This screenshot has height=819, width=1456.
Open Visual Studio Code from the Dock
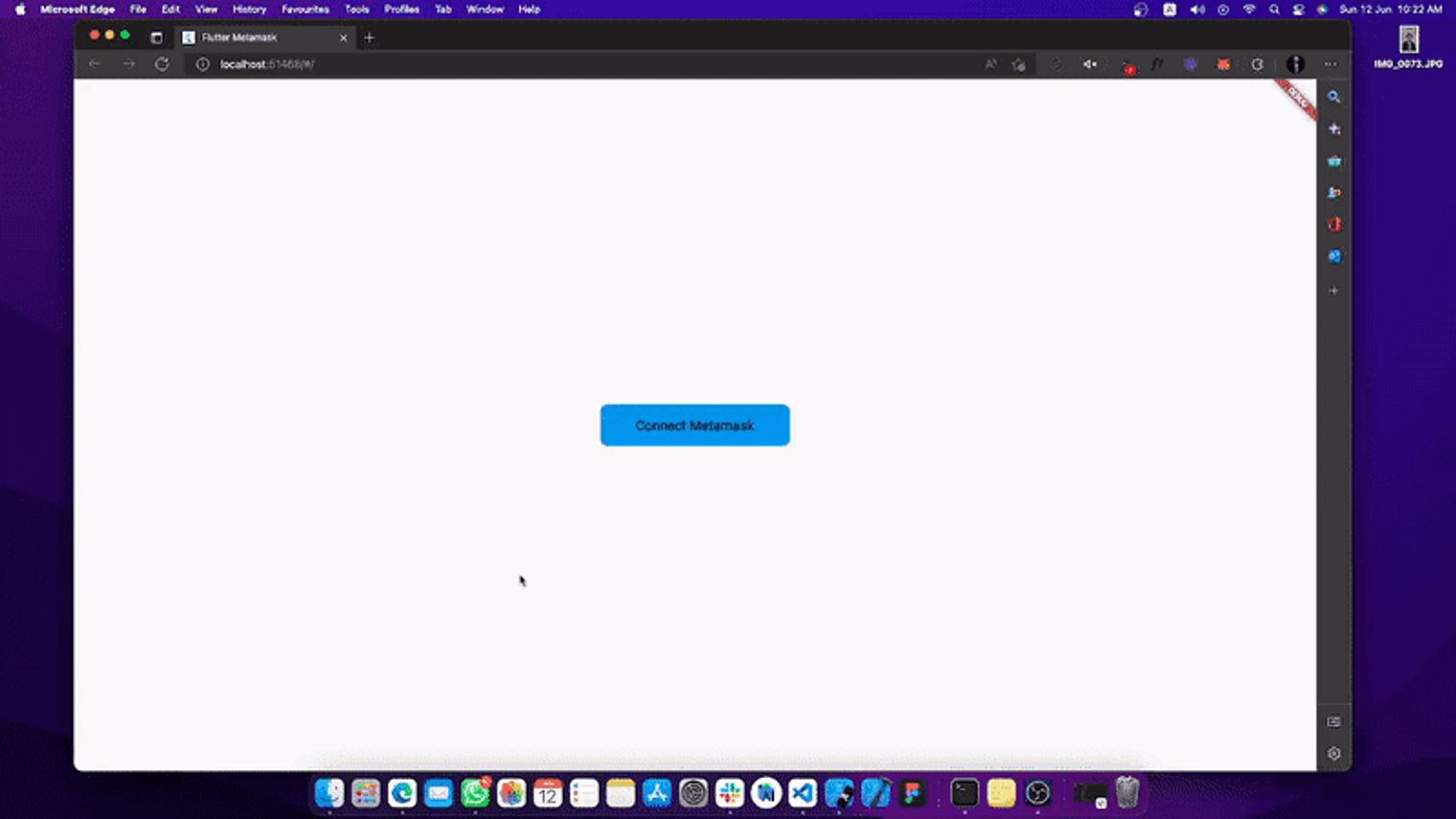803,793
